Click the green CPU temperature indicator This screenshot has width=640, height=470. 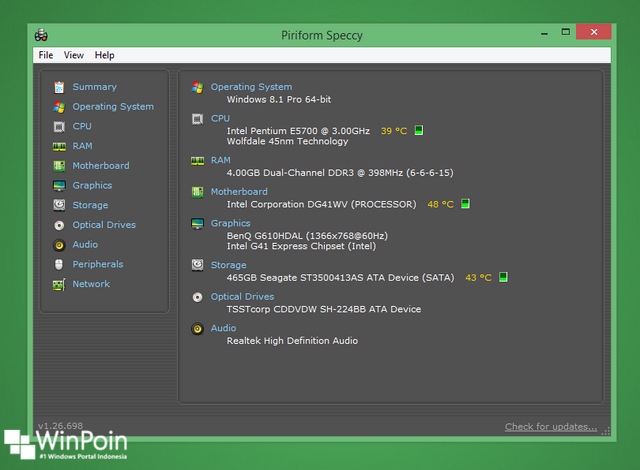pyautogui.click(x=419, y=130)
